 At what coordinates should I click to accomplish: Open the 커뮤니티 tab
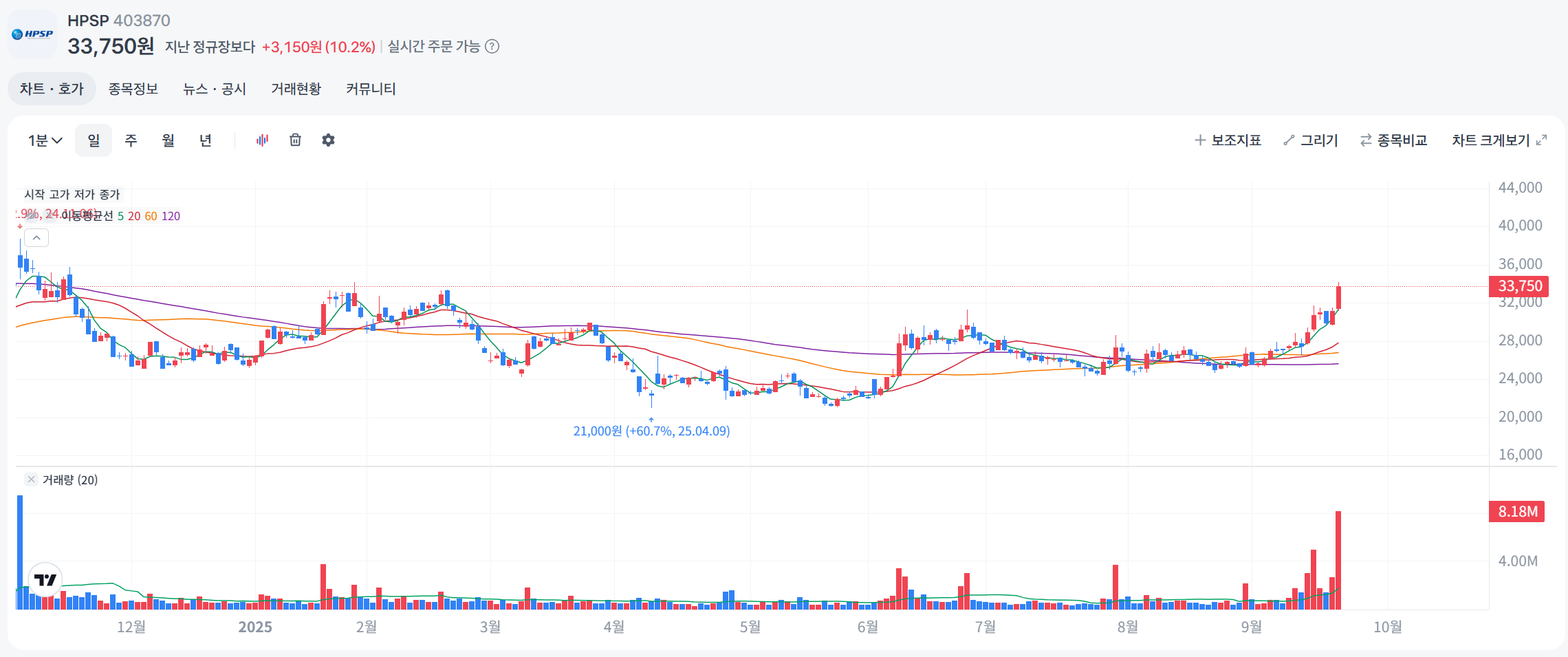point(371,89)
